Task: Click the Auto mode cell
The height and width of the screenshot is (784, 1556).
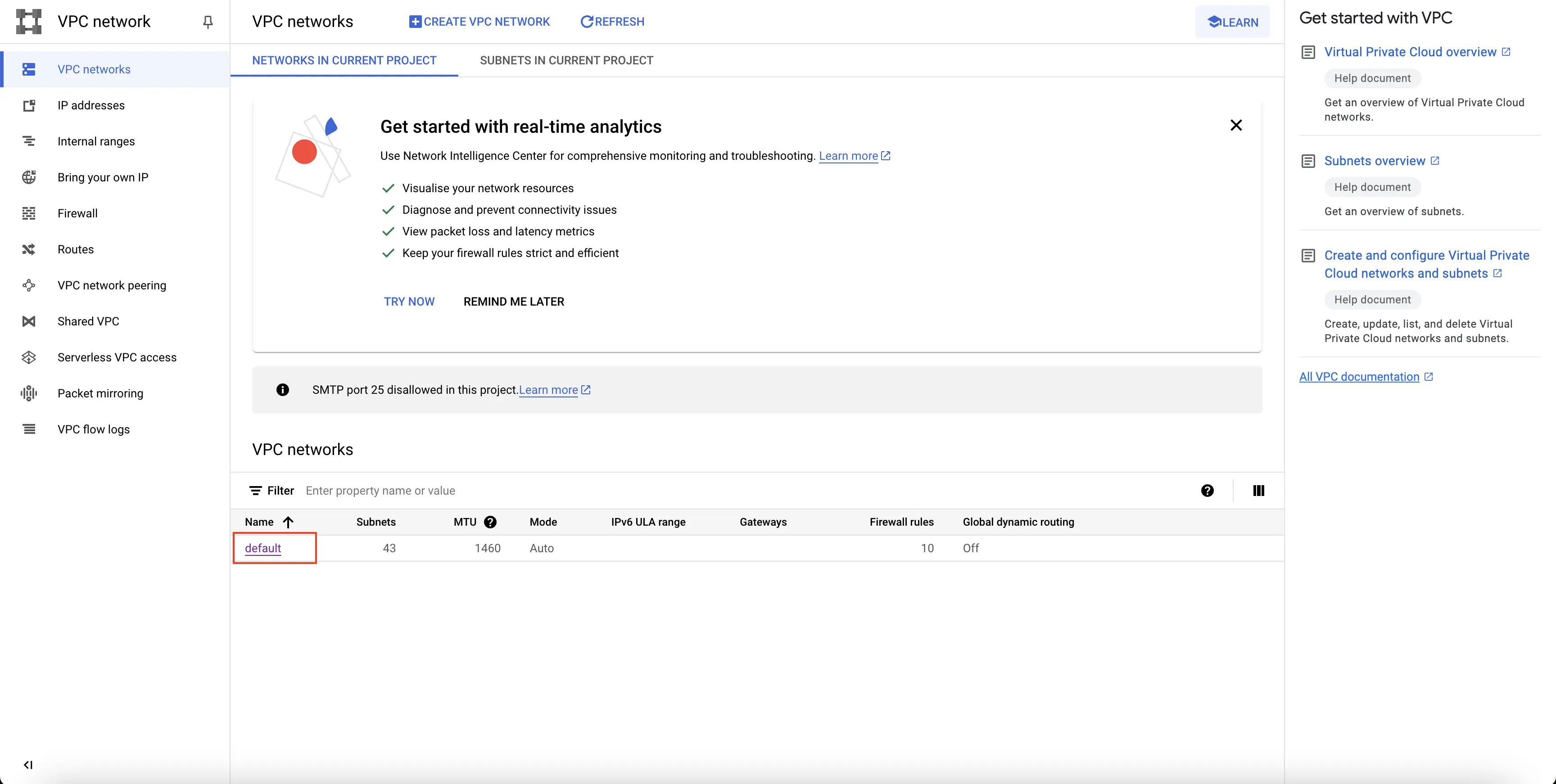Action: tap(541, 549)
